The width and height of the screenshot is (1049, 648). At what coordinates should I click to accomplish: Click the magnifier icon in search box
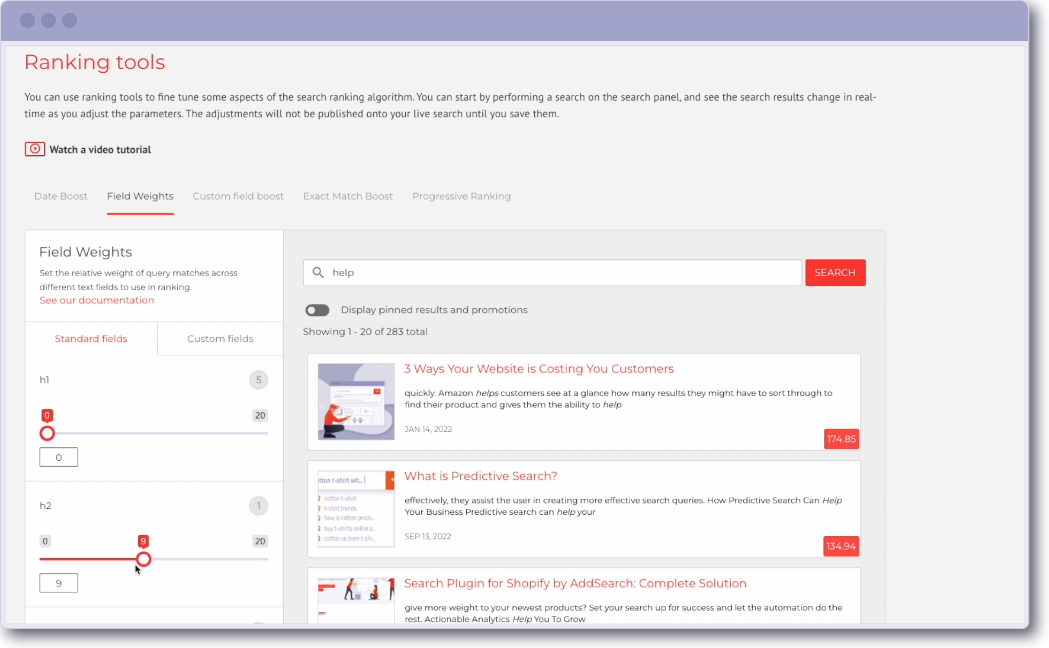coord(318,272)
